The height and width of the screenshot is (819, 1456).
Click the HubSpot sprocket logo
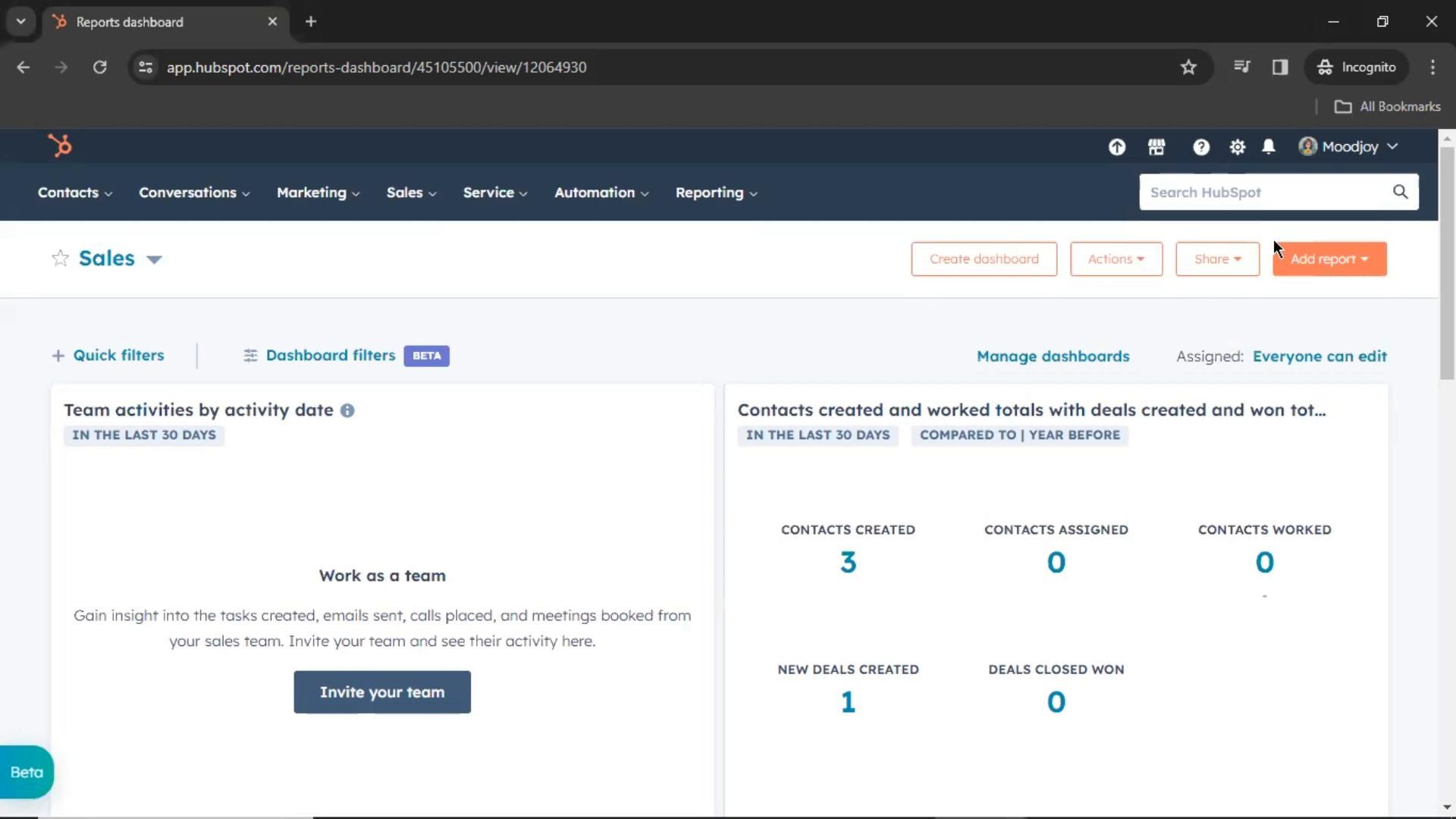60,146
